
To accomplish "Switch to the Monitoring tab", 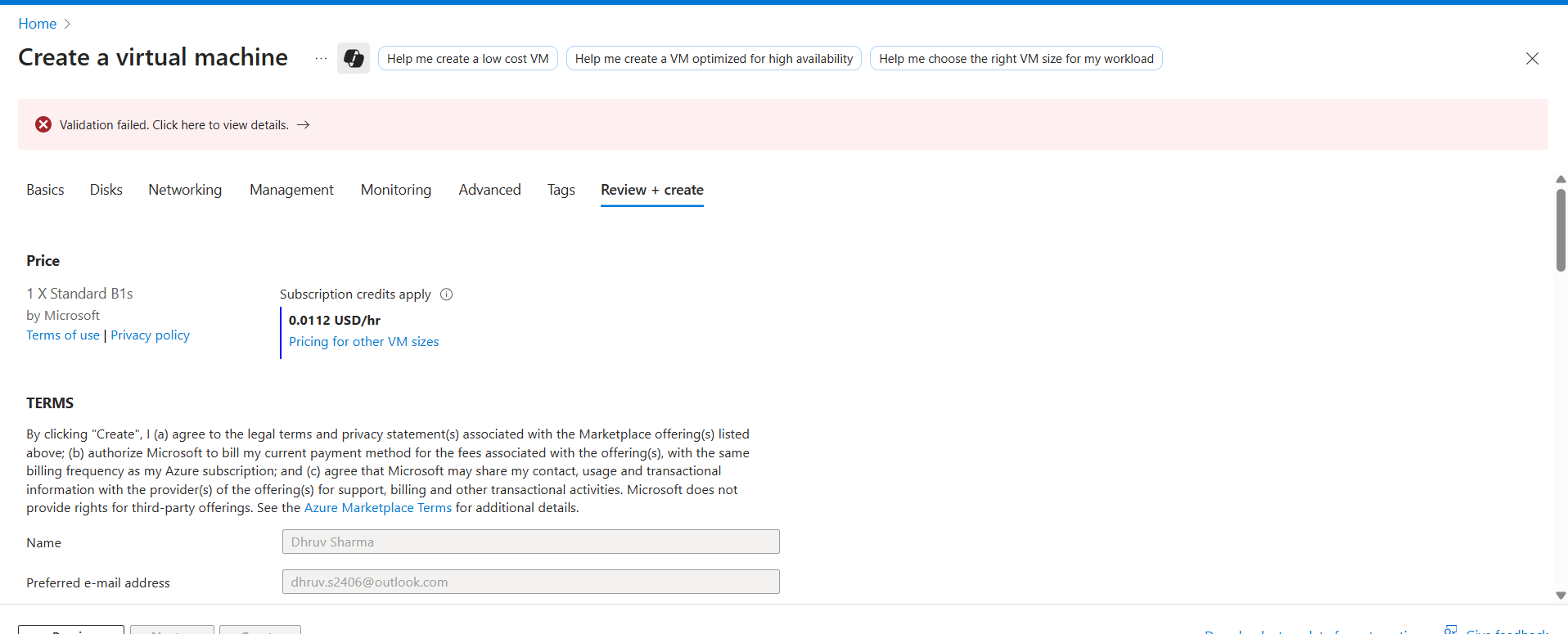I will pos(396,190).
